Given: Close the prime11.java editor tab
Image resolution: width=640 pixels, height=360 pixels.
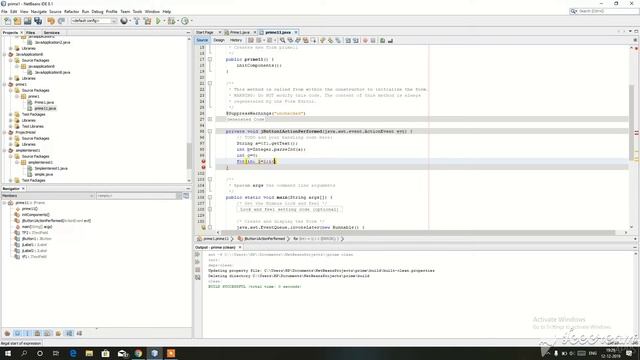Looking at the screenshot, I should pos(296,32).
